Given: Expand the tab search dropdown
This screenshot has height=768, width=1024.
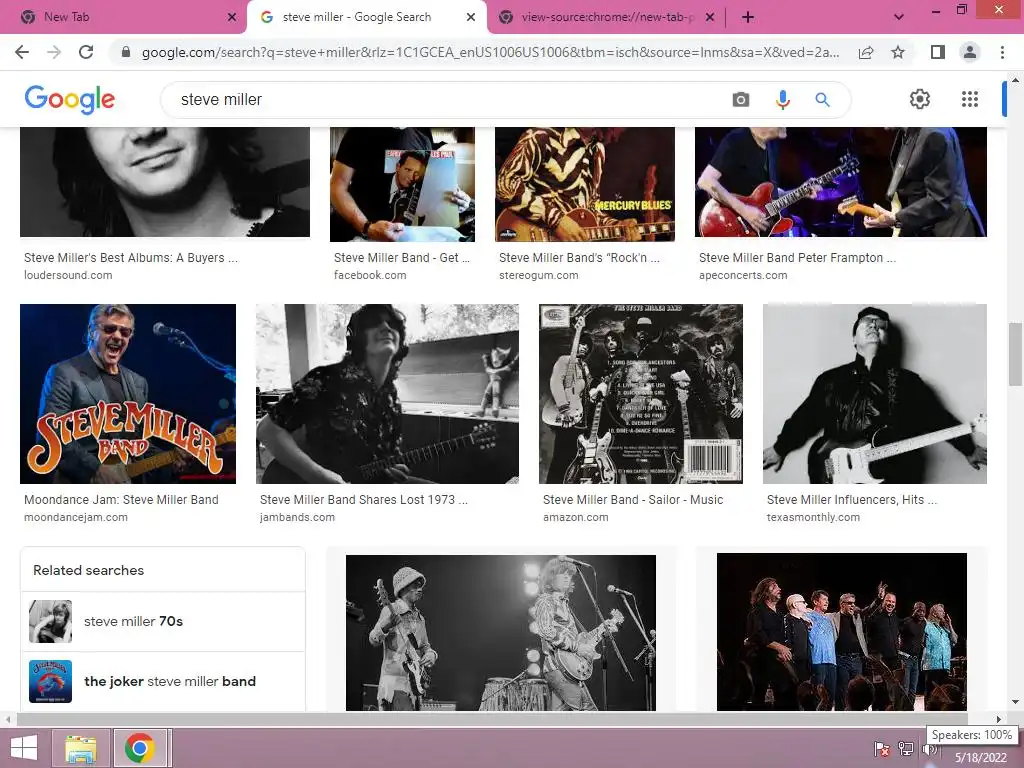Looking at the screenshot, I should [899, 18].
